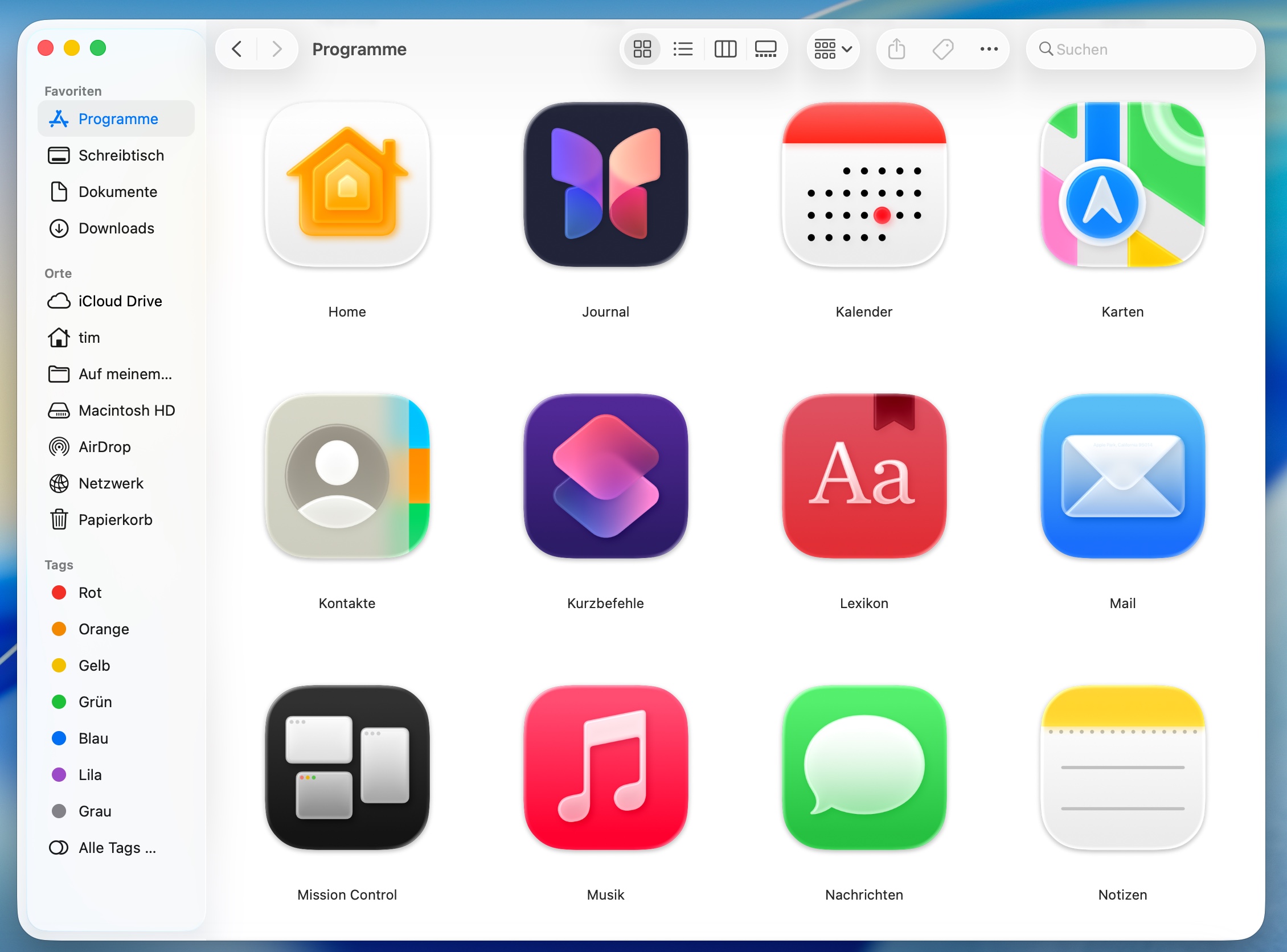Select the Rot tag
This screenshot has height=952, width=1287.
tap(116, 592)
